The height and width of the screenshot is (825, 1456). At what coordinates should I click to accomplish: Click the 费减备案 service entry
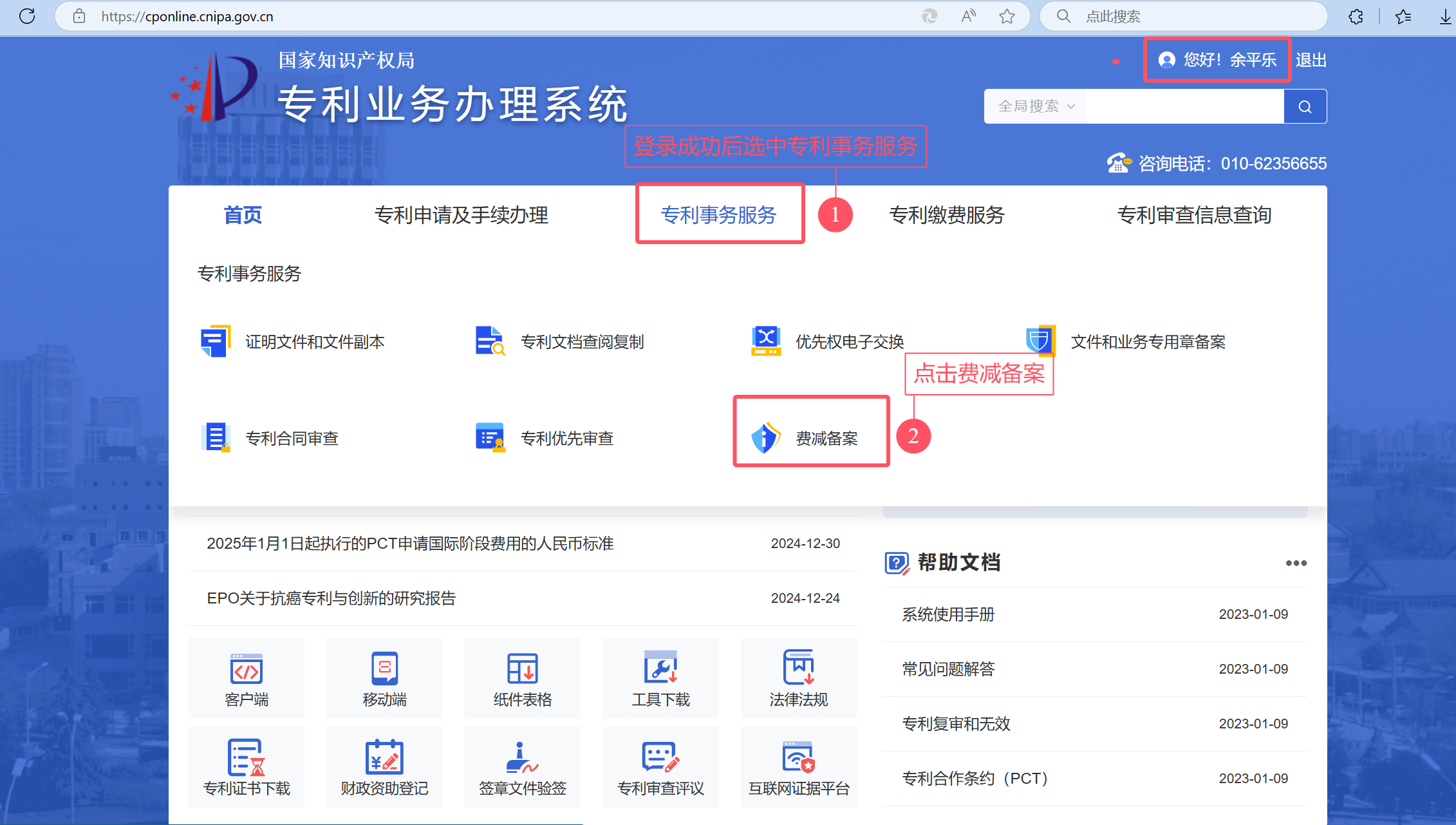811,438
